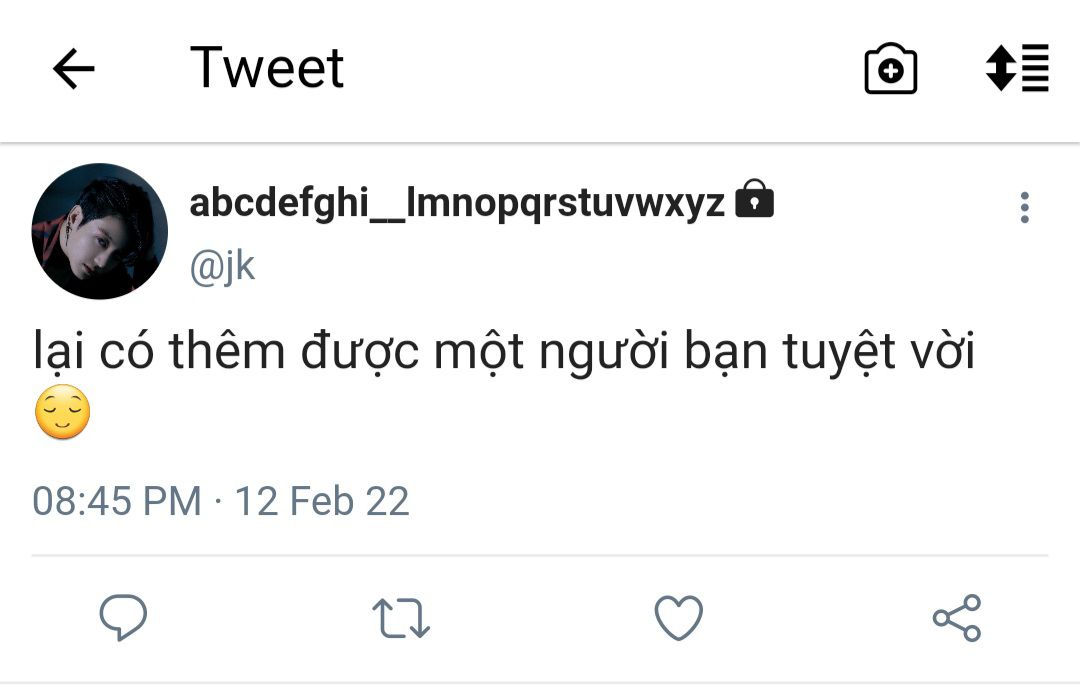
Task: Share the tweet via the share icon
Action: [x=957, y=618]
